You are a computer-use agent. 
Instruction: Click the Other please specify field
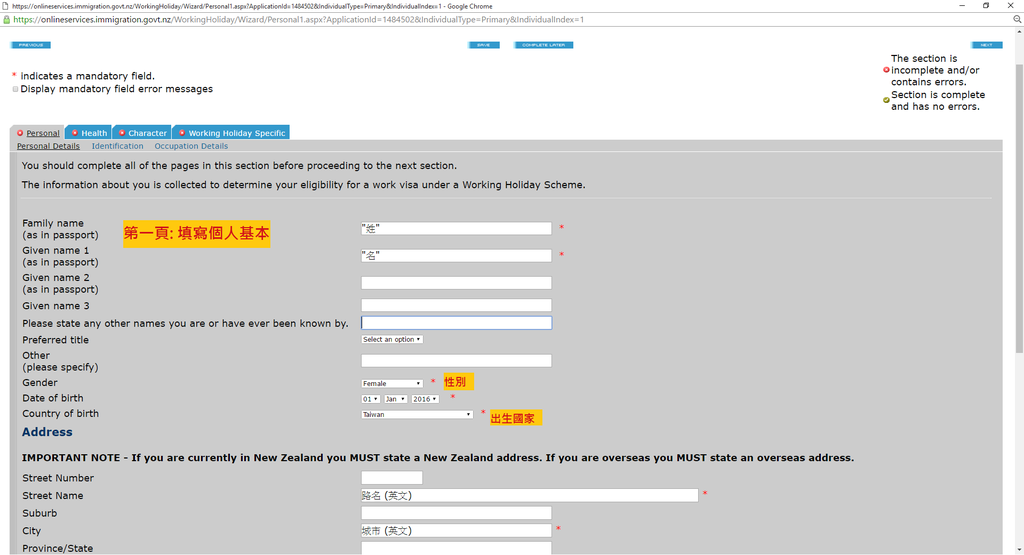pyautogui.click(x=456, y=360)
